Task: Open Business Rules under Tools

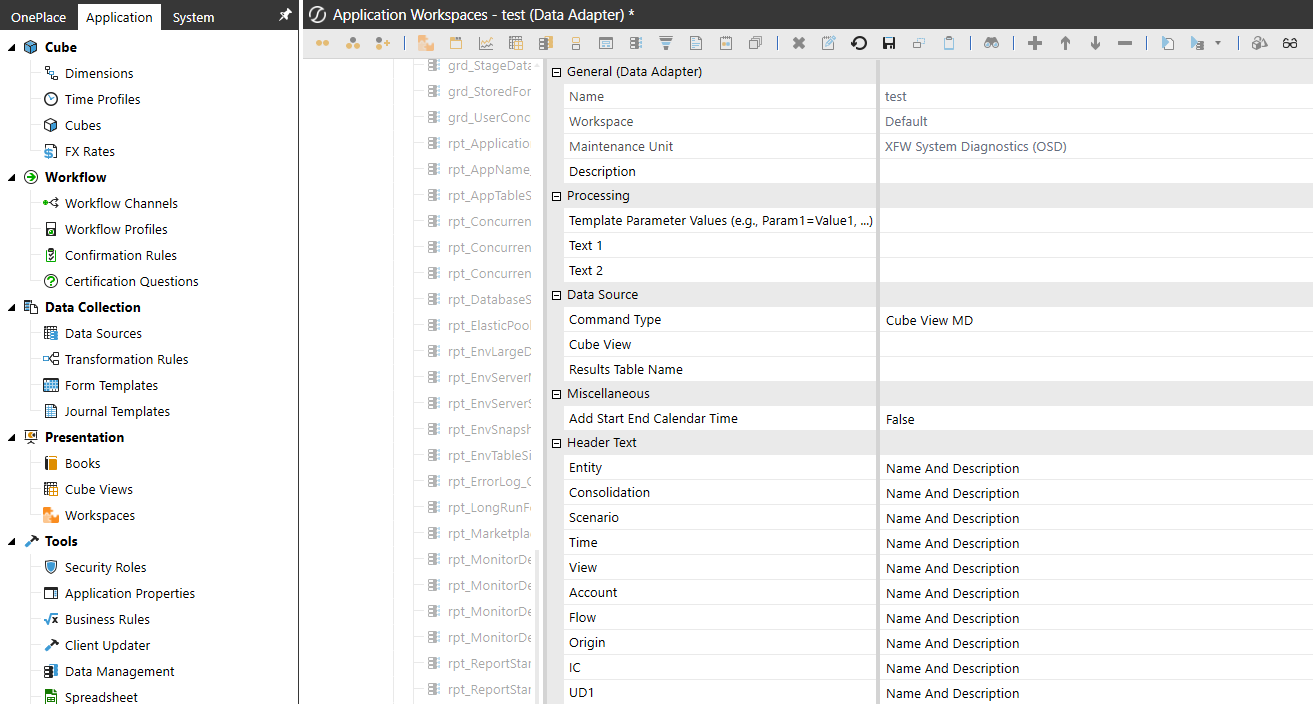Action: tap(107, 619)
